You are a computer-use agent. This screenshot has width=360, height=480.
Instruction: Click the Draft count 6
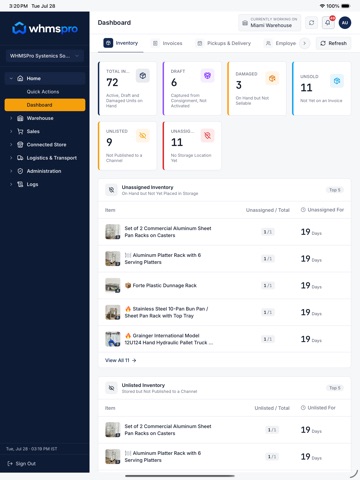[x=174, y=82]
